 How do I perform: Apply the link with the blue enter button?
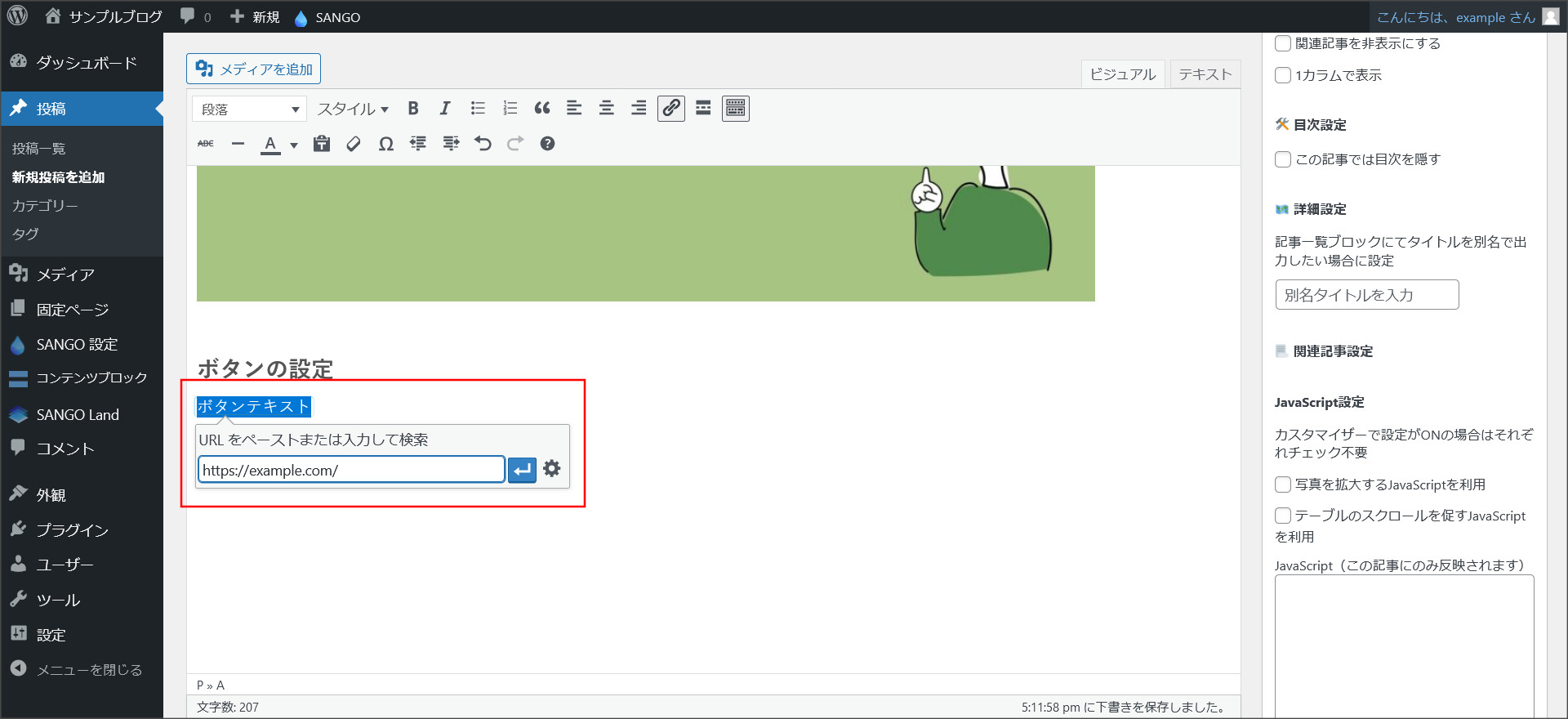(x=523, y=470)
